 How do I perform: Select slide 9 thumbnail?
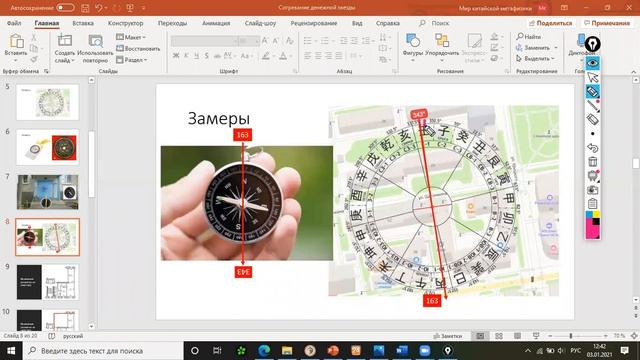click(48, 282)
